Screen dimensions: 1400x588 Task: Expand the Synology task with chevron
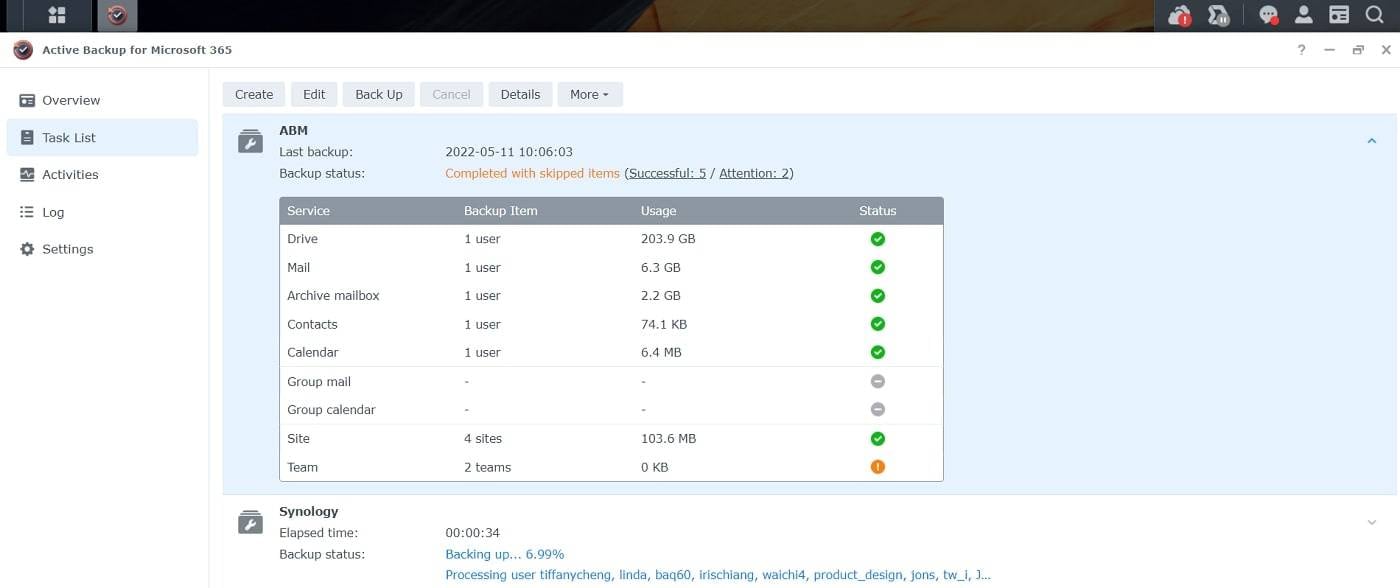(1372, 522)
